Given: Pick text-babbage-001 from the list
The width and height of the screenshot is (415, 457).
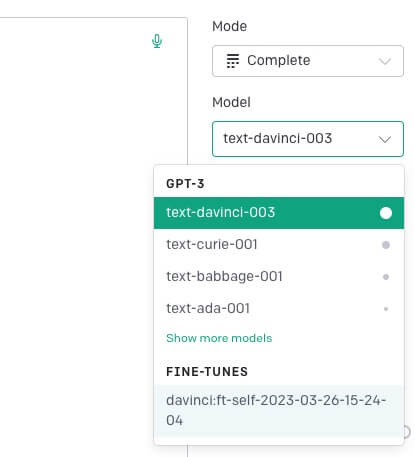Looking at the screenshot, I should pyautogui.click(x=279, y=277).
